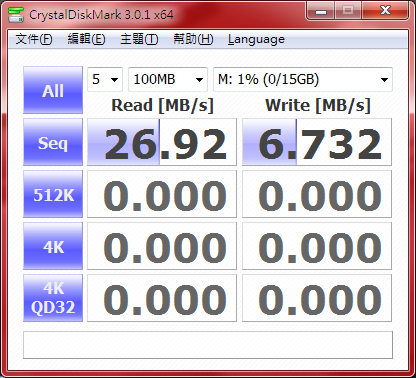416x378 pixels.
Task: Start the 4K QD32 test
Action: (53, 298)
